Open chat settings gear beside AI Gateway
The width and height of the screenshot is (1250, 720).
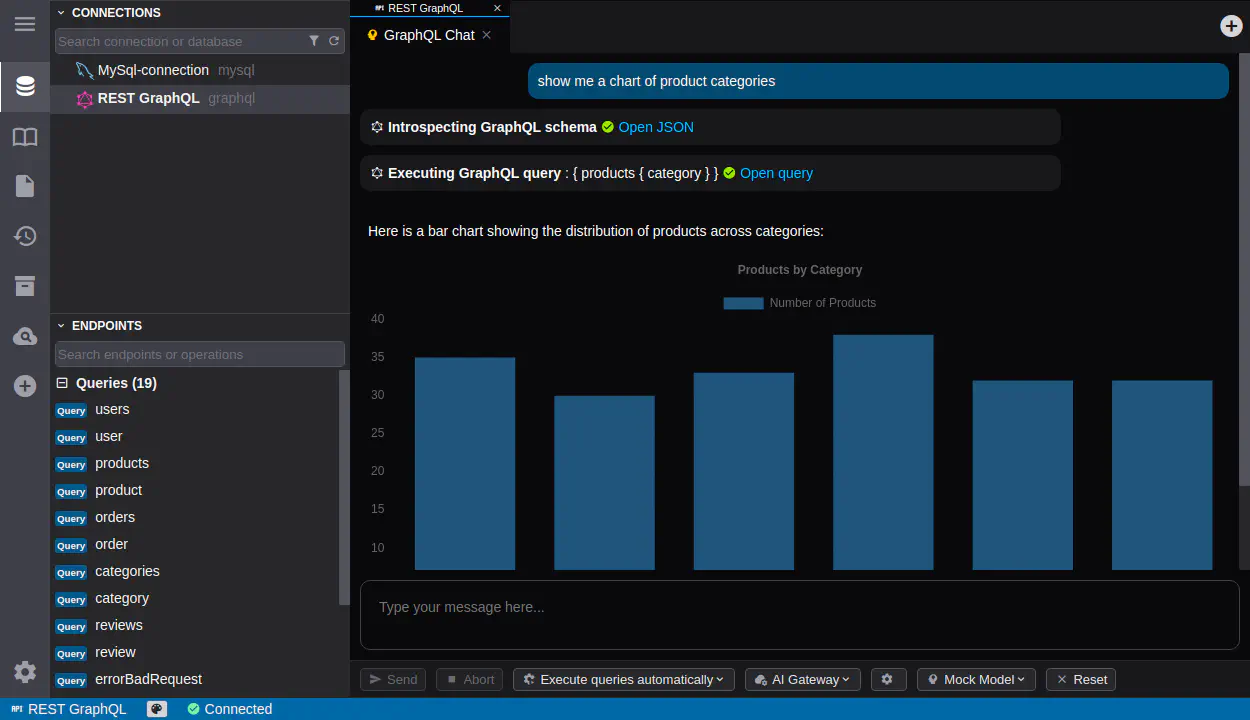887,679
